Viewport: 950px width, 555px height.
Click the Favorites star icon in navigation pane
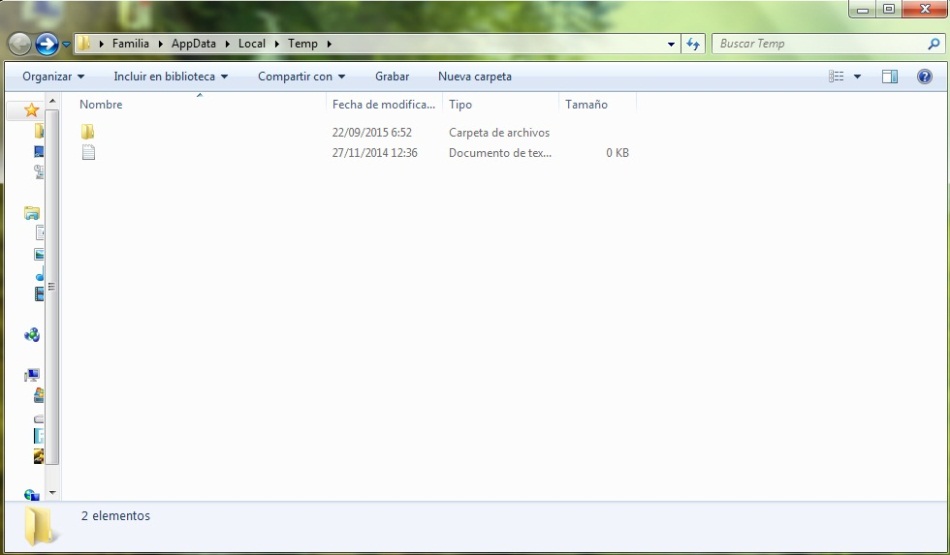(x=32, y=110)
